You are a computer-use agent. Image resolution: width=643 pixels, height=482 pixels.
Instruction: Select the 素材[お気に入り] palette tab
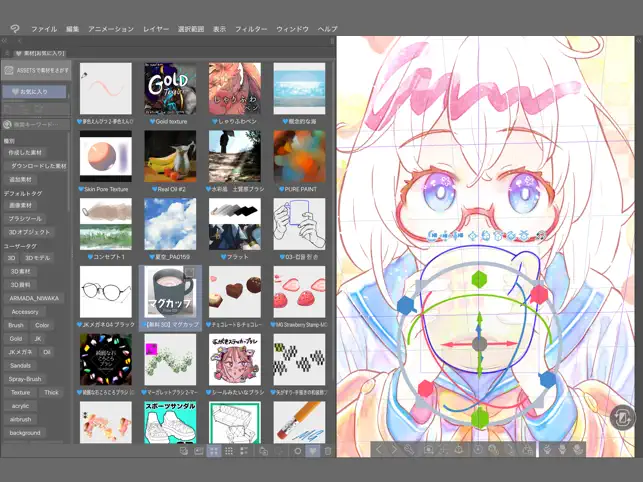pos(41,53)
